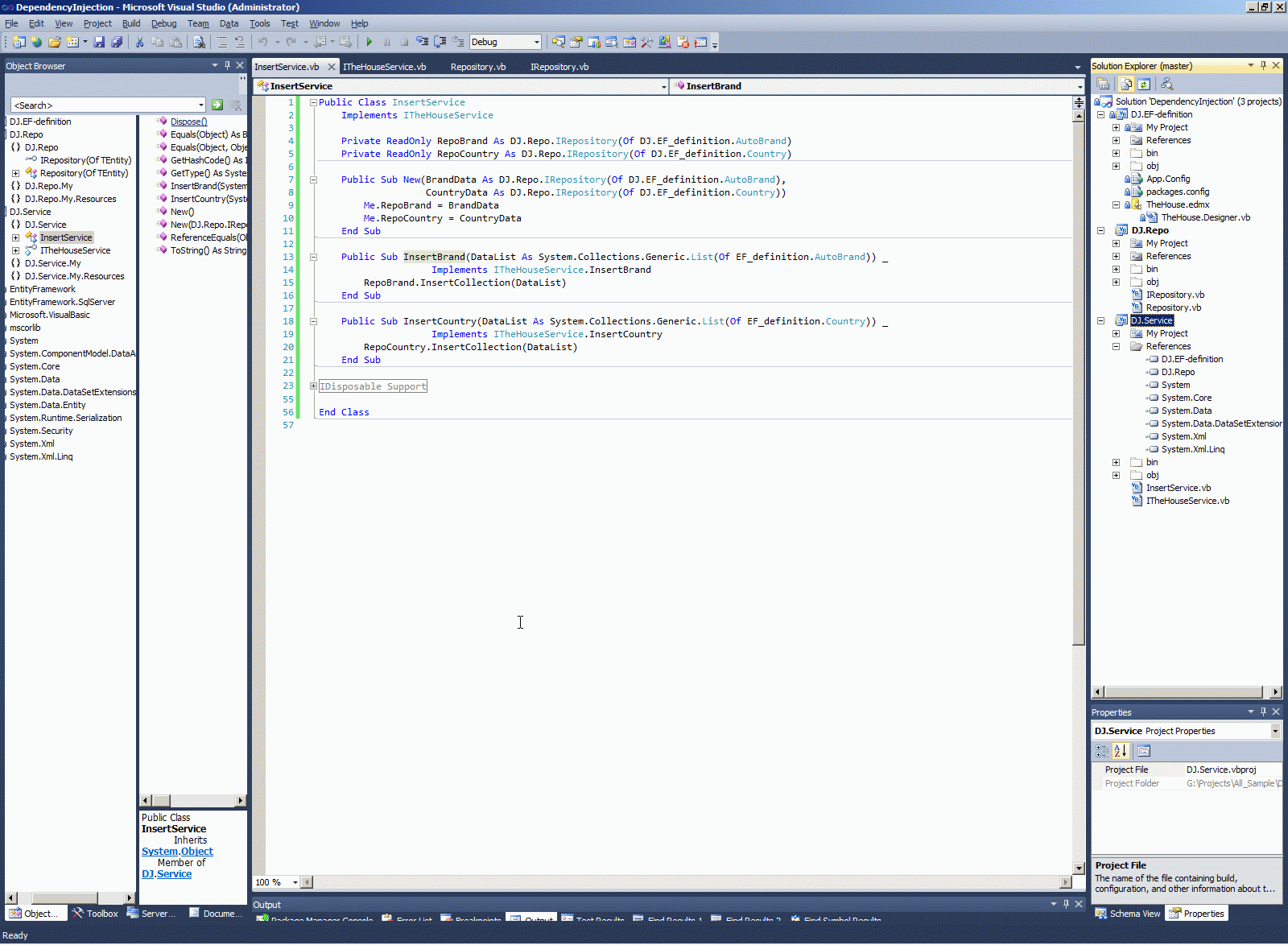The image size is (1288, 945).
Task: Click the Refresh icon in Solution Explorer
Action: pos(1144,84)
